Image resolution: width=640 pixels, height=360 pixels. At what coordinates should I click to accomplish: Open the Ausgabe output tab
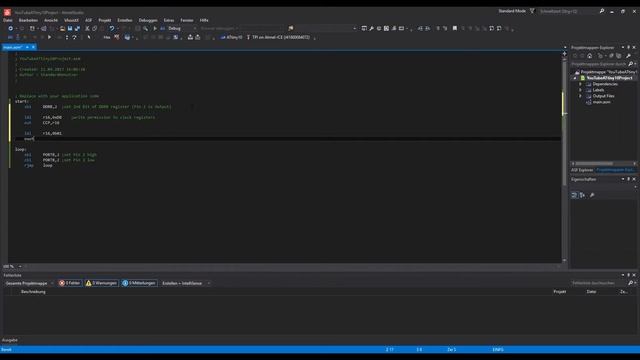click(10, 340)
